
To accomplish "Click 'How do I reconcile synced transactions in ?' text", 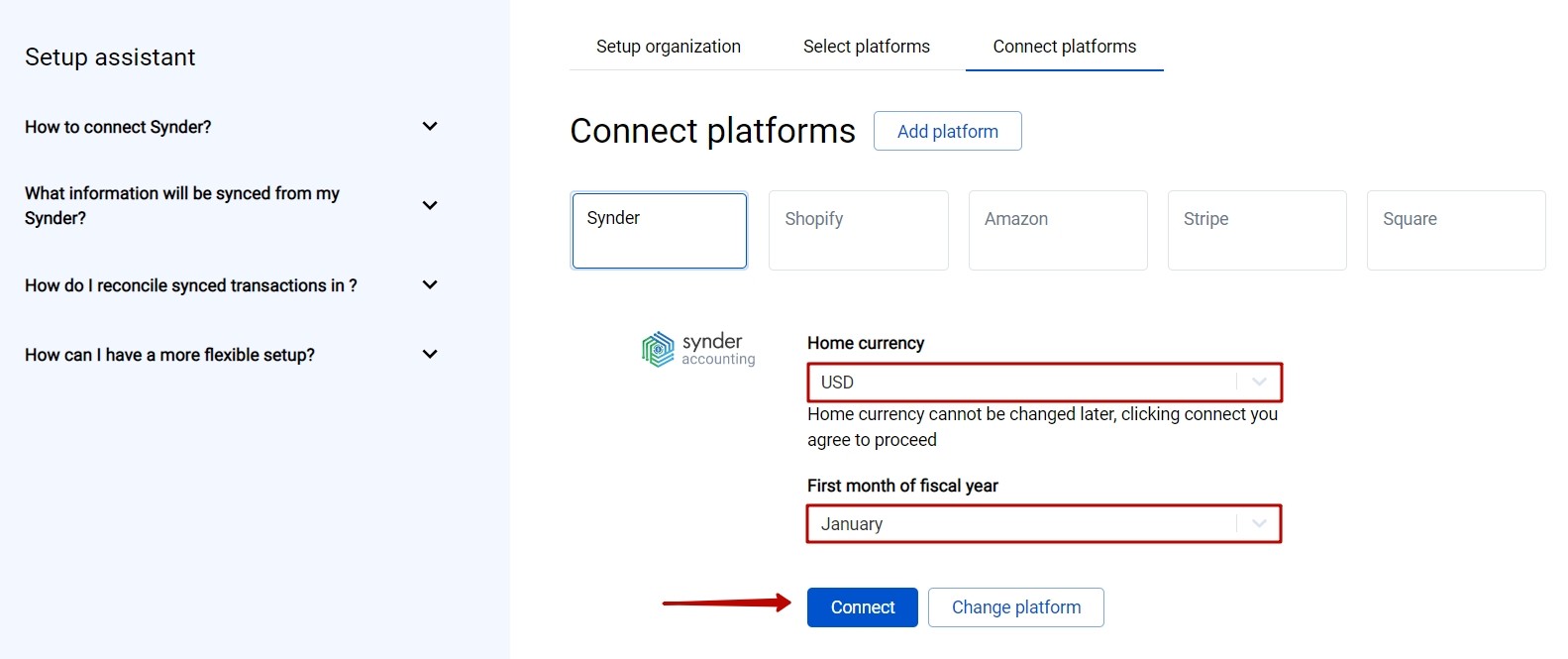I will pyautogui.click(x=191, y=285).
